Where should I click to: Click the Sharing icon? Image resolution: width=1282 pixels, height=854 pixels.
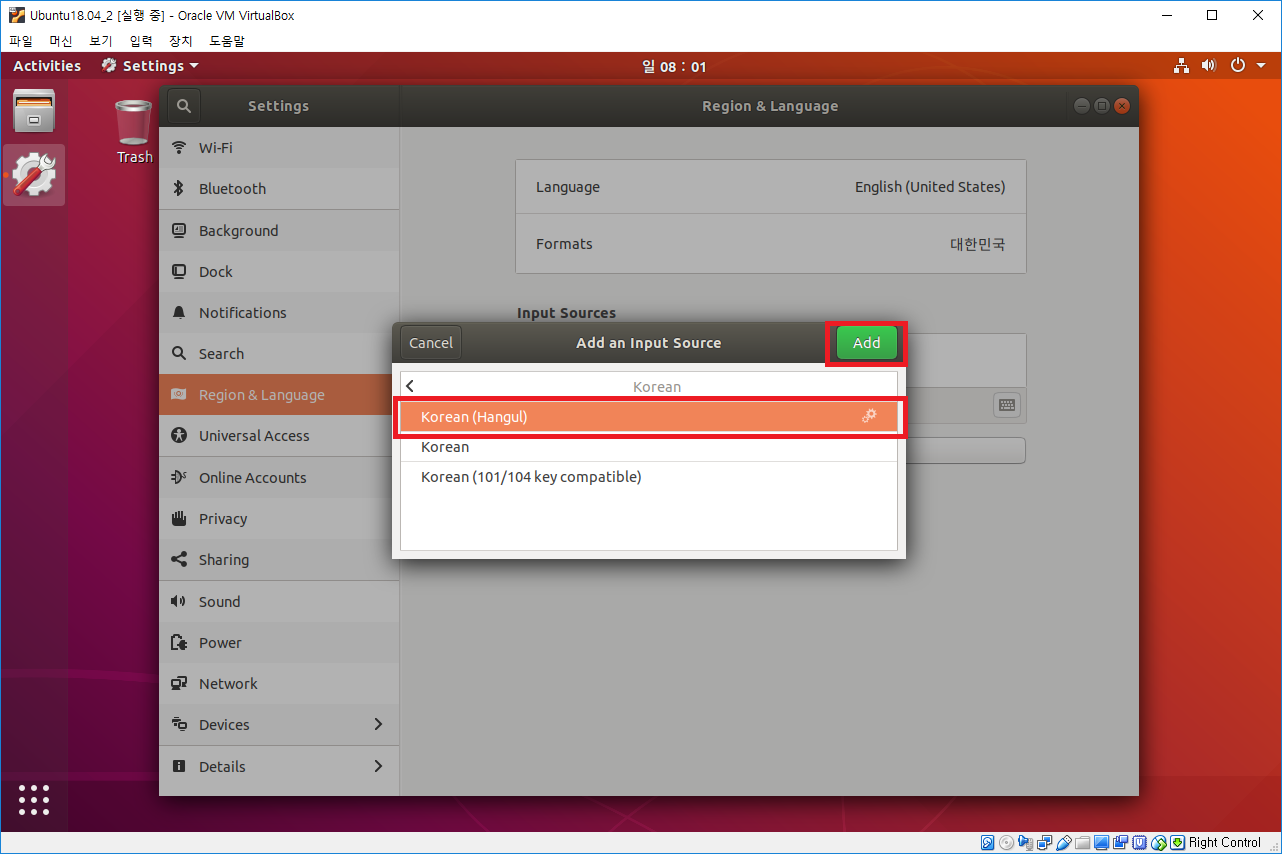pyautogui.click(x=179, y=559)
